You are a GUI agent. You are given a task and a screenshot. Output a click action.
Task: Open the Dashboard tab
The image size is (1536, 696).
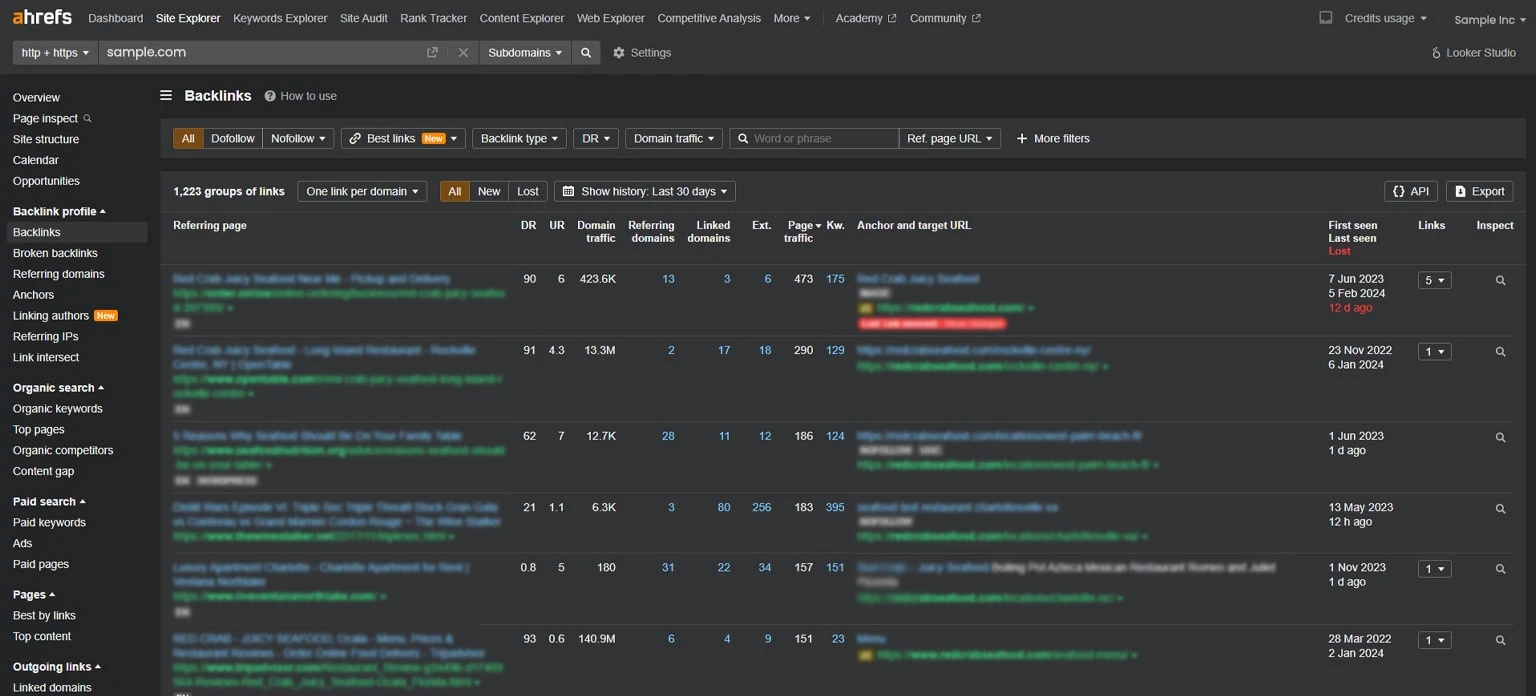(x=115, y=18)
